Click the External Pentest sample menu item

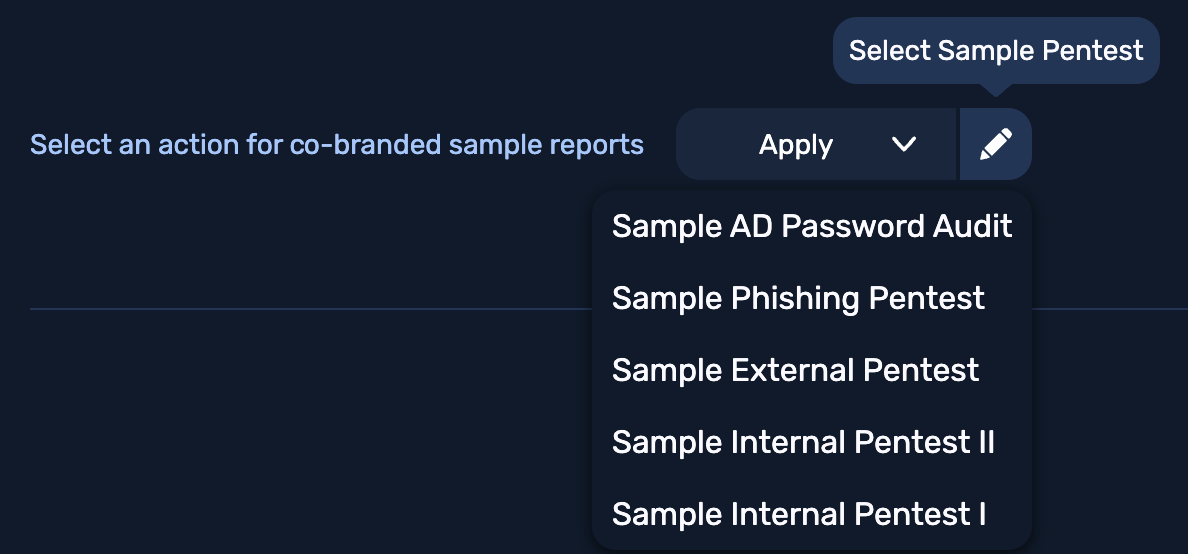tap(795, 370)
